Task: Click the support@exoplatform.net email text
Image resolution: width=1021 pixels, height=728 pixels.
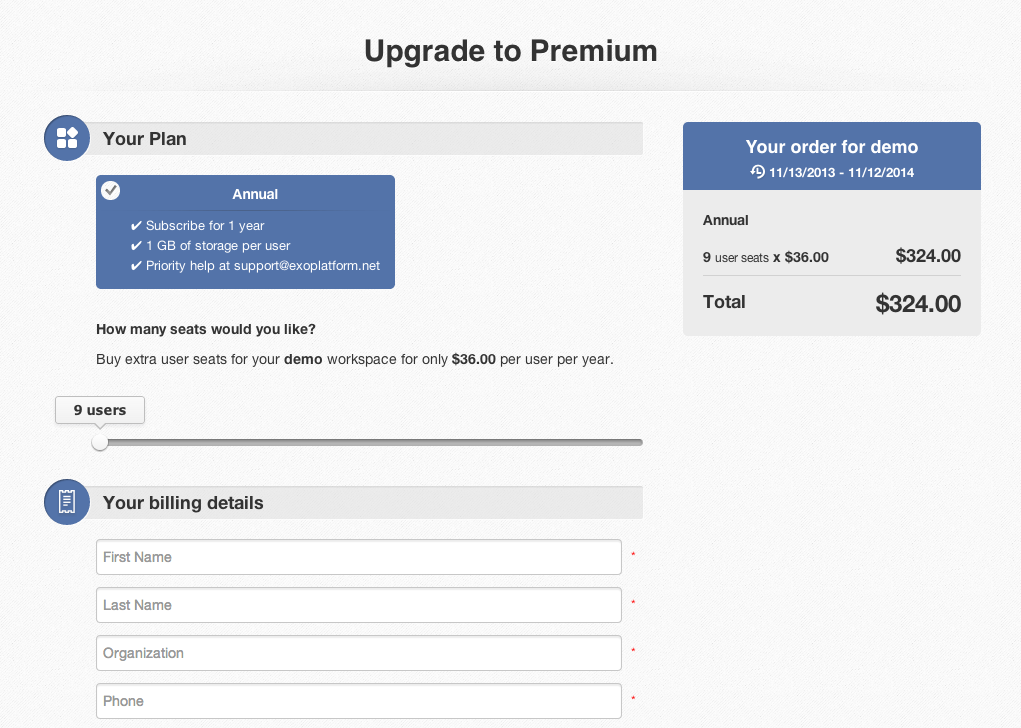Action: [307, 266]
